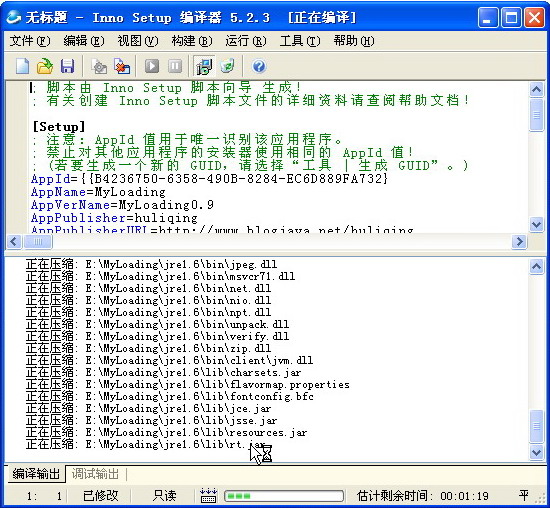The width and height of the screenshot is (550, 508).
Task: Click the AppPublisher=huliqing line
Action: tap(114, 218)
